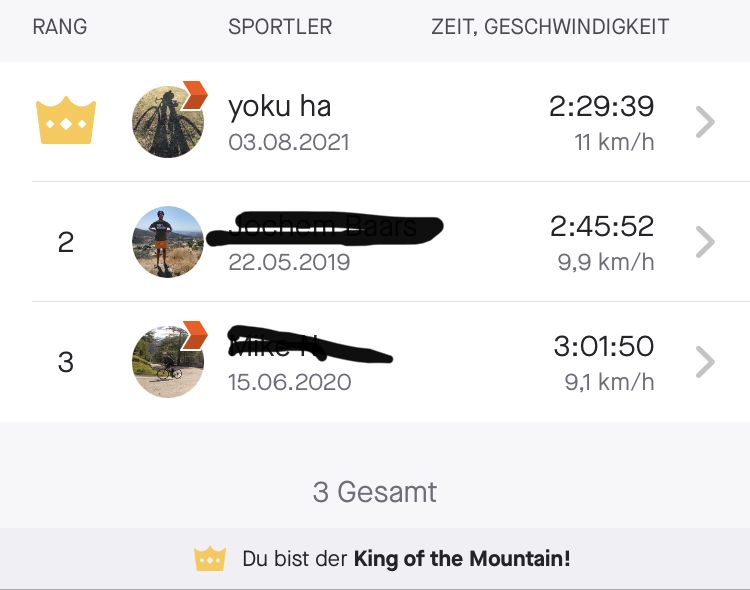The image size is (750, 590).
Task: Click the small crown icon in the bottom banner
Action: pyautogui.click(x=210, y=559)
